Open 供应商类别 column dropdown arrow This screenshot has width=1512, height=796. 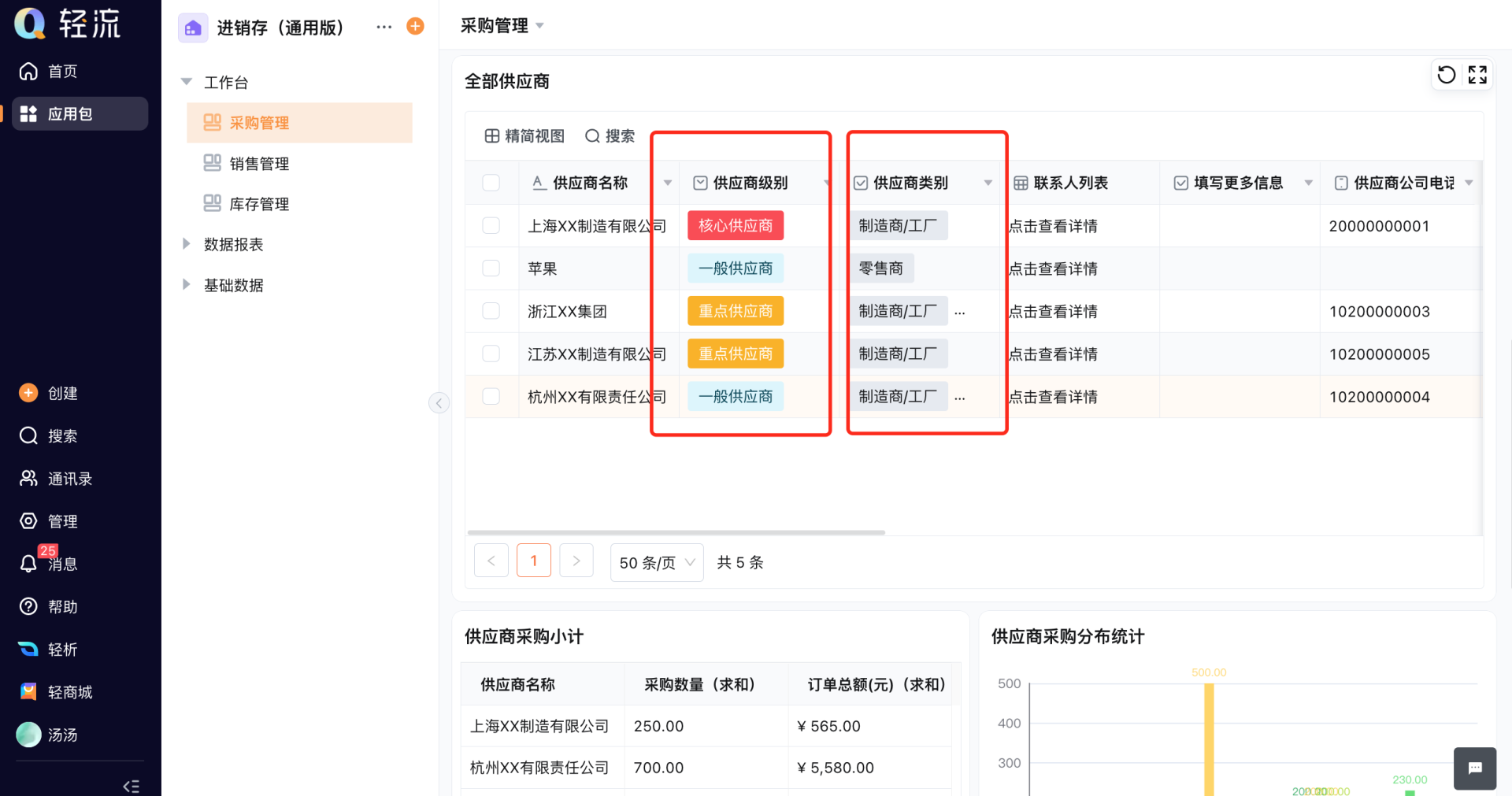click(x=988, y=183)
